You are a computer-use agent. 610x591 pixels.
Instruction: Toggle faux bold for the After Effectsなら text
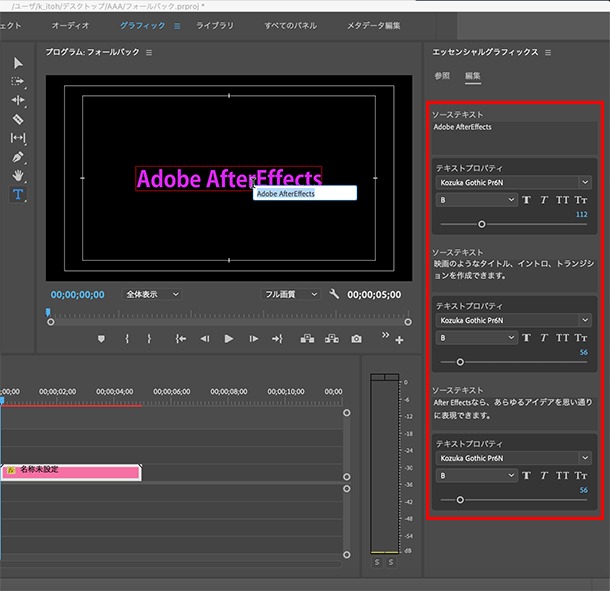[x=526, y=475]
